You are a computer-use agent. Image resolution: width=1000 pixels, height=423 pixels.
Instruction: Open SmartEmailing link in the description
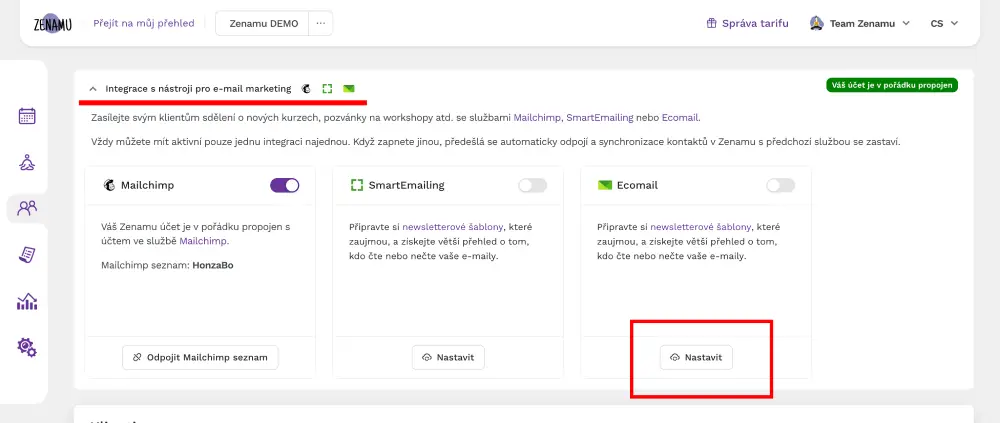600,118
